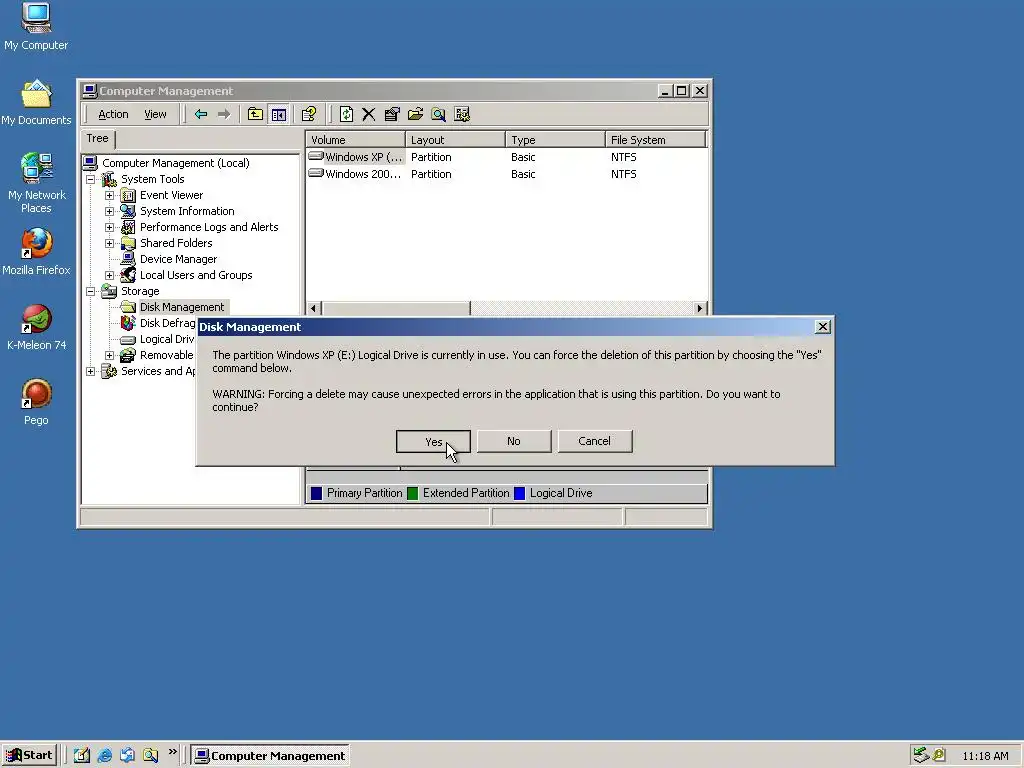The height and width of the screenshot is (768, 1024).
Task: Click the Logical Drive legend swatch
Action: [x=520, y=494]
